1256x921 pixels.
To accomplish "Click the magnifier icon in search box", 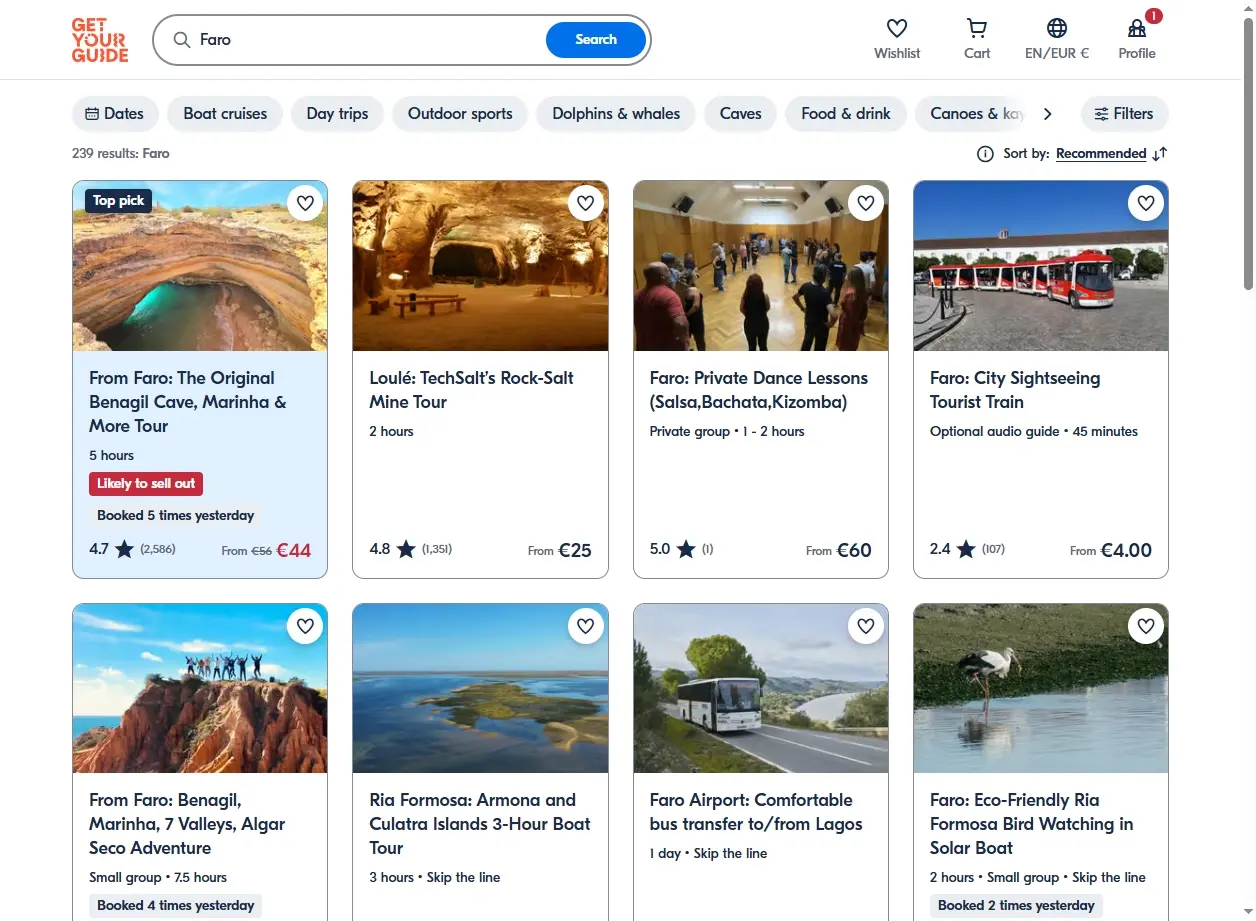I will 182,40.
